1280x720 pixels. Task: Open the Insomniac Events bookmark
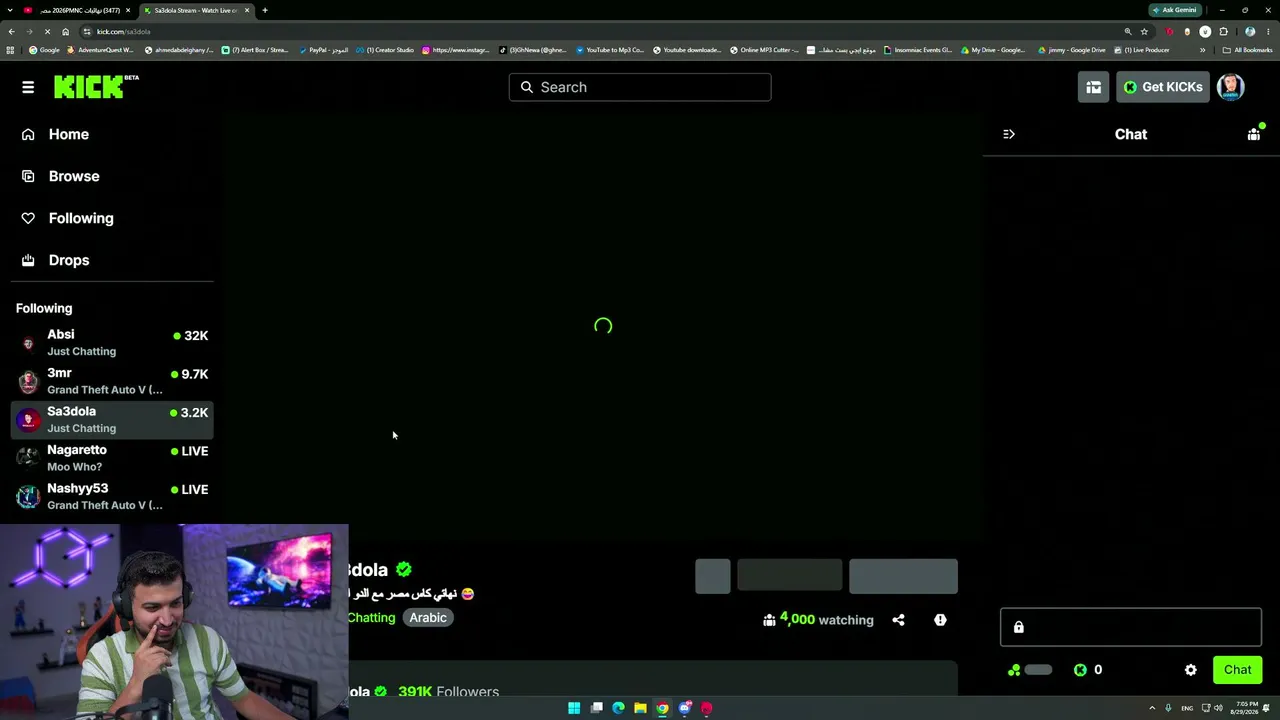(918, 50)
